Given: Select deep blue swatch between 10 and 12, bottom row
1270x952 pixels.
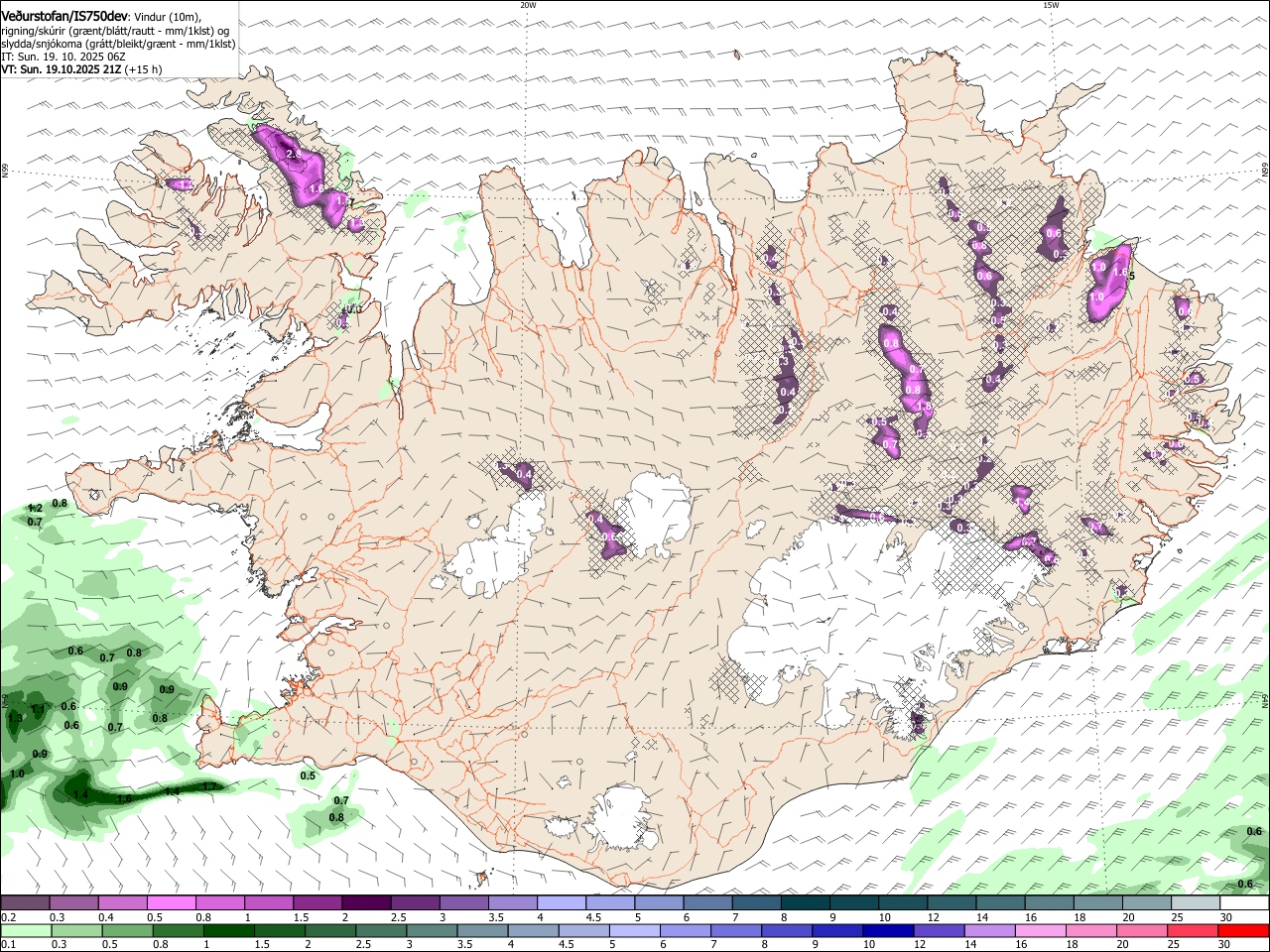Looking at the screenshot, I should tap(887, 930).
